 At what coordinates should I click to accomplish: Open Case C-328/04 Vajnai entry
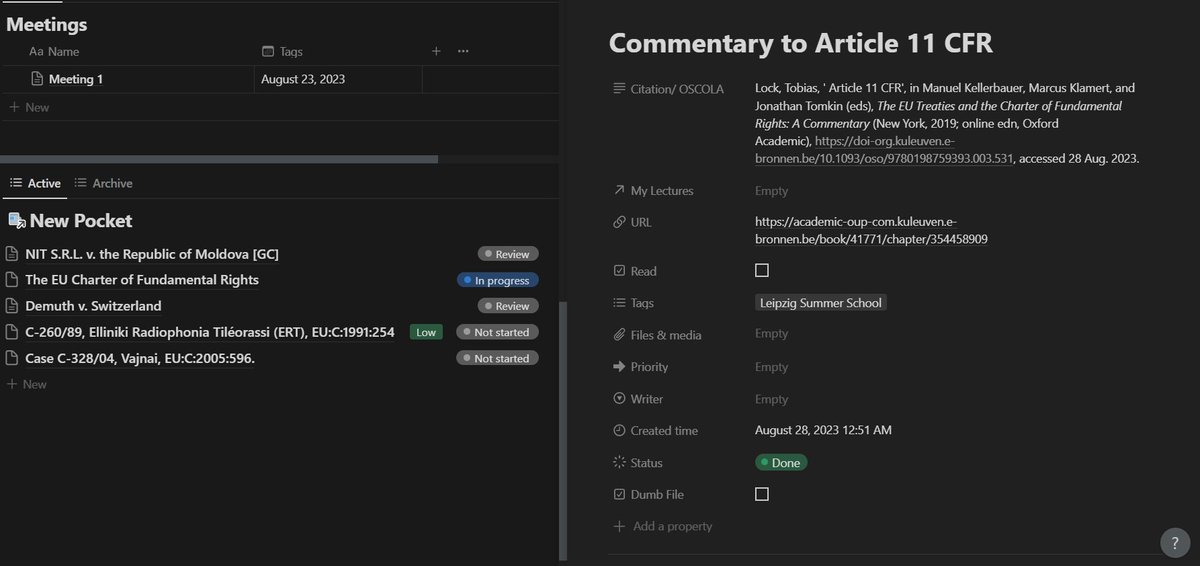[140, 358]
